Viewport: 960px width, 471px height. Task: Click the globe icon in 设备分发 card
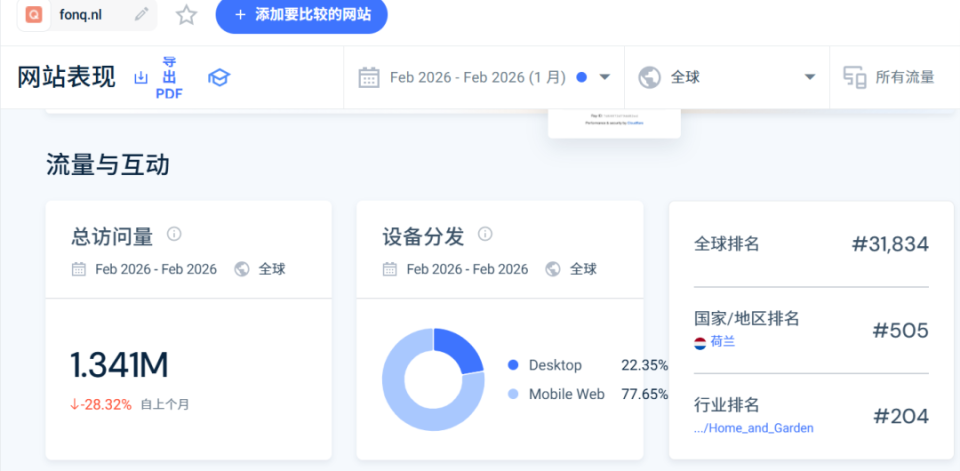click(x=553, y=269)
